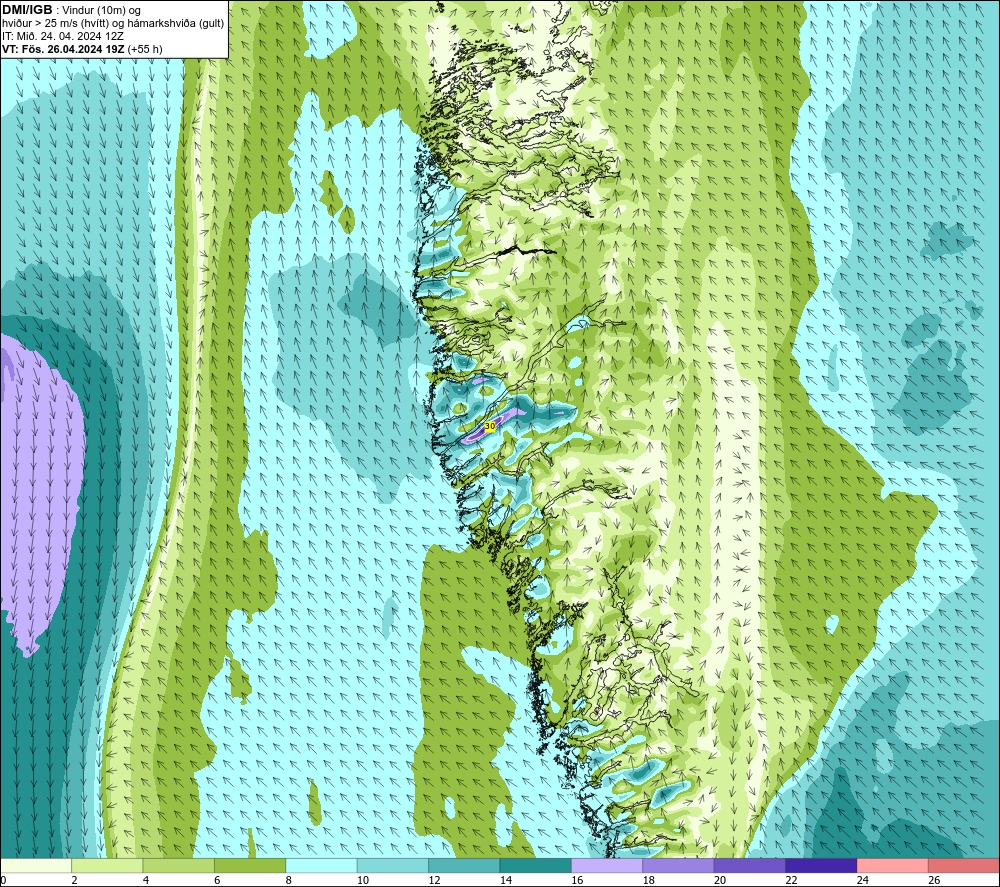The width and height of the screenshot is (1000, 887).
Task: Click the legend scale label '12'
Action: 434,880
